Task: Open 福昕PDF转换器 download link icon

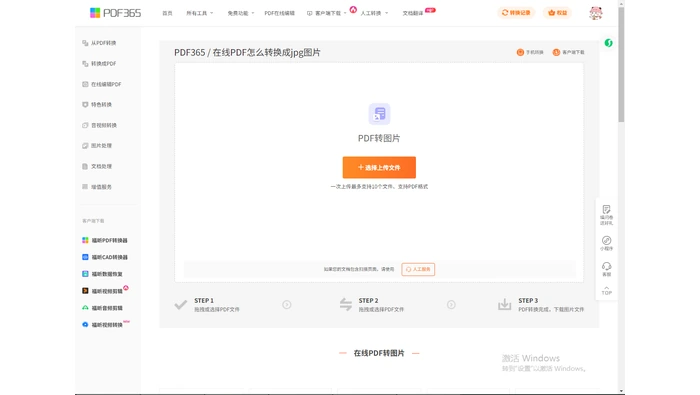Action: pos(85,240)
